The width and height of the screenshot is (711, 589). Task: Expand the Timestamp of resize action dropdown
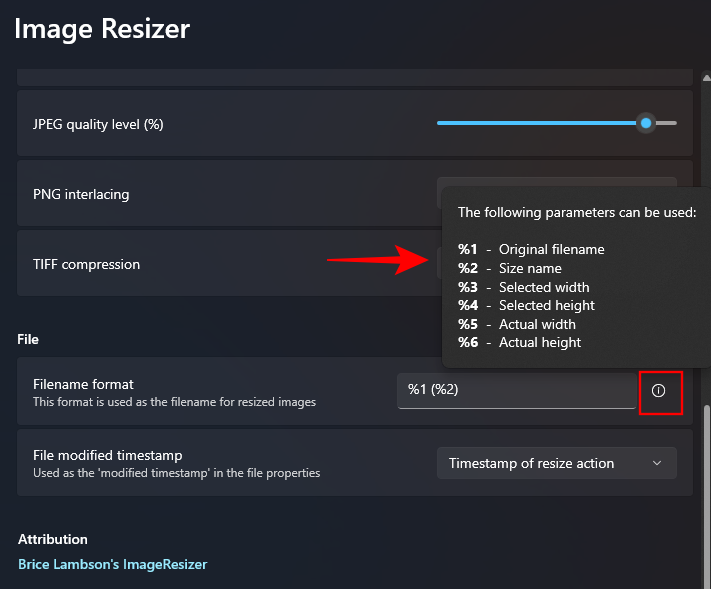pos(556,463)
